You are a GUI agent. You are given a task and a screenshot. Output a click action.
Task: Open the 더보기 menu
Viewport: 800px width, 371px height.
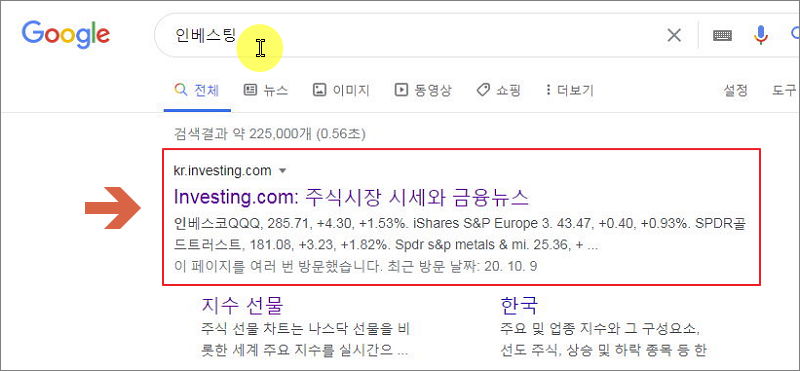pos(569,91)
